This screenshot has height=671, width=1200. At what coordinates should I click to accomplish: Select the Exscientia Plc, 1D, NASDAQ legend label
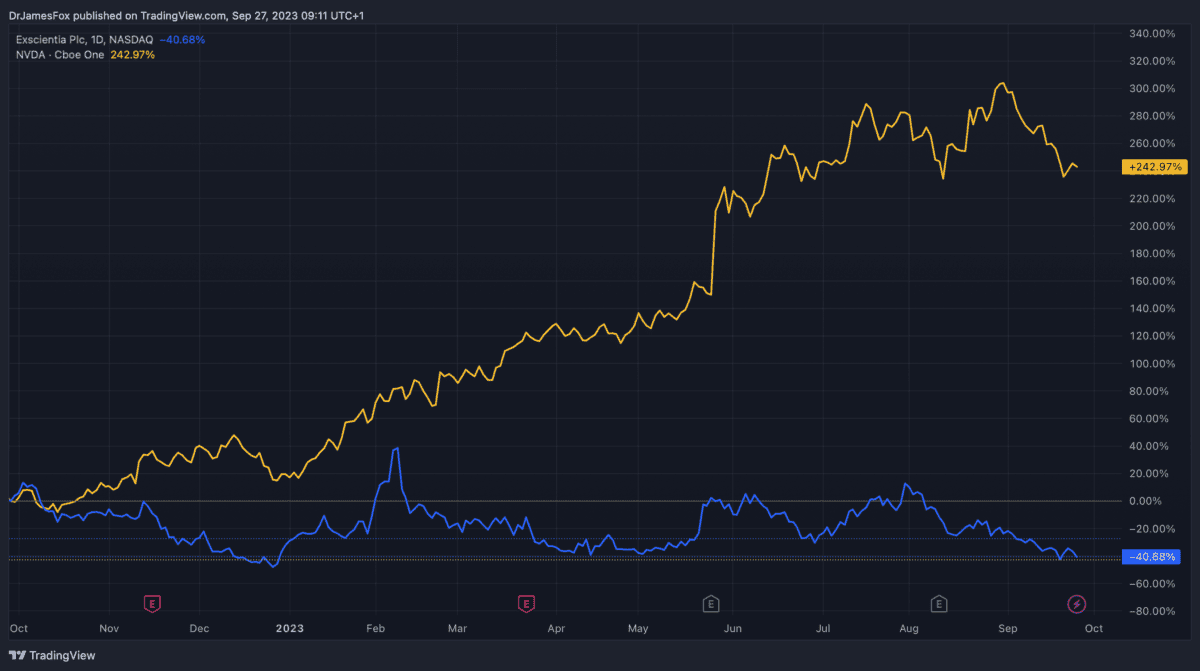[x=84, y=39]
